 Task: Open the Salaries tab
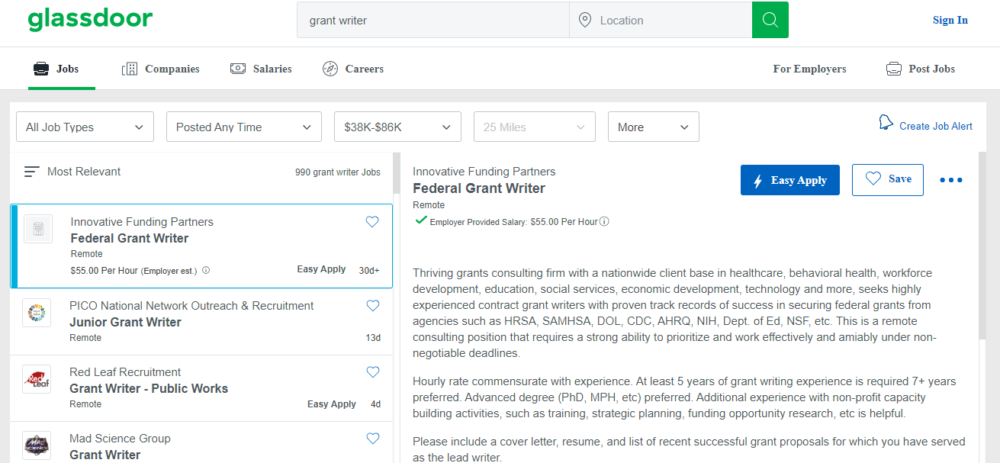pyautogui.click(x=261, y=69)
